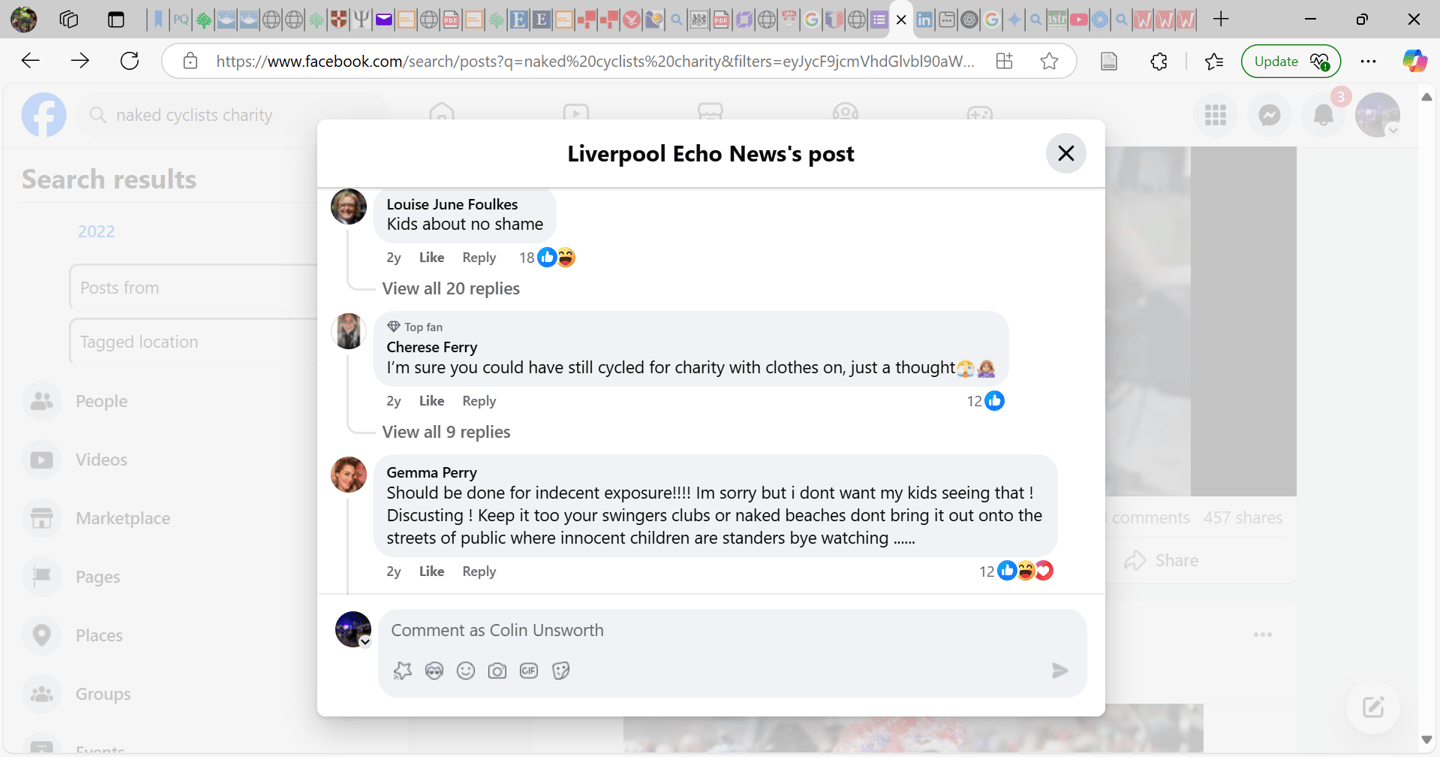Image resolution: width=1440 pixels, height=757 pixels.
Task: Open Gemma Perry's profile name link
Action: pyautogui.click(x=431, y=472)
